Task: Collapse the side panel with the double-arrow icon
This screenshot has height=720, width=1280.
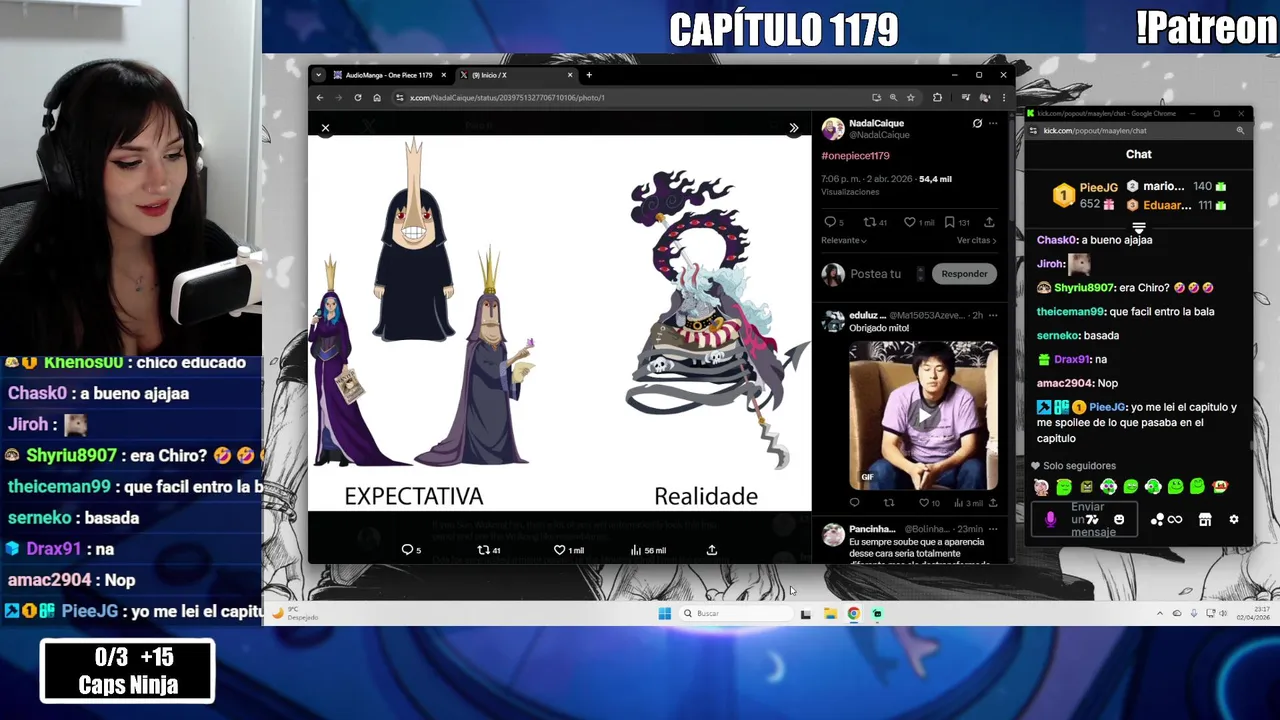Action: (794, 128)
